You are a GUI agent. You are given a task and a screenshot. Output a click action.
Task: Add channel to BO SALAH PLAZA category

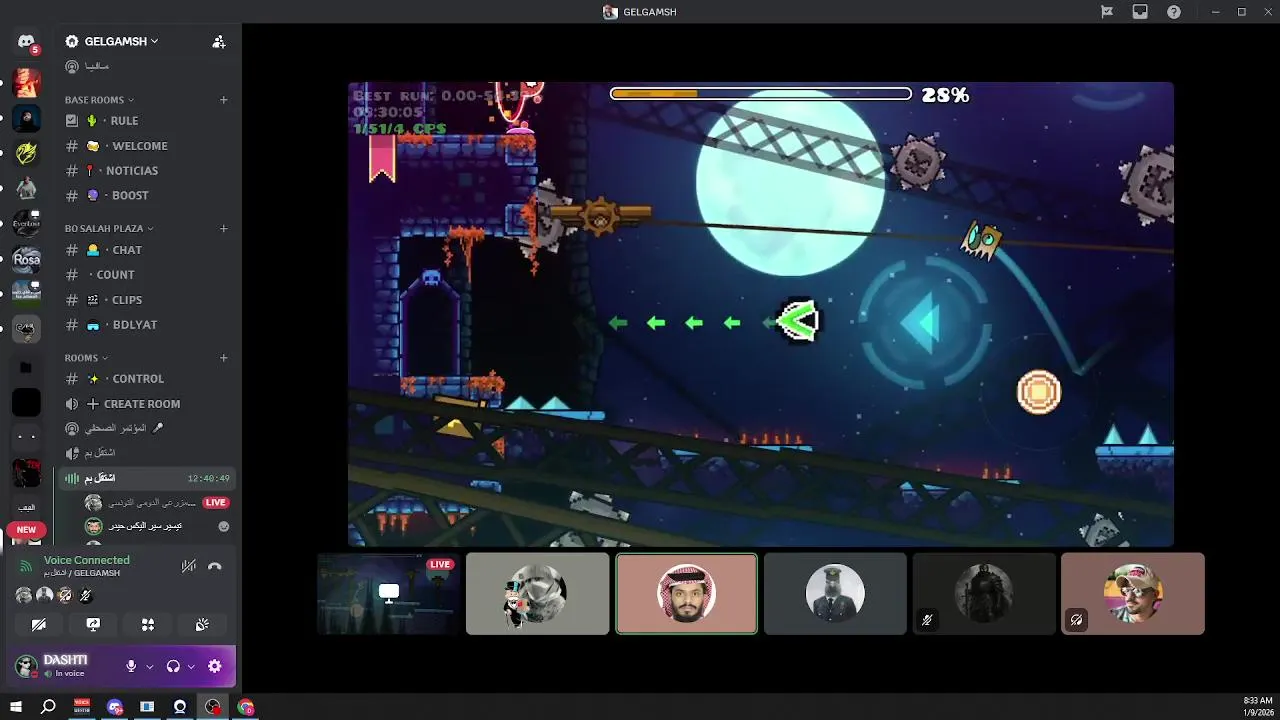224,228
